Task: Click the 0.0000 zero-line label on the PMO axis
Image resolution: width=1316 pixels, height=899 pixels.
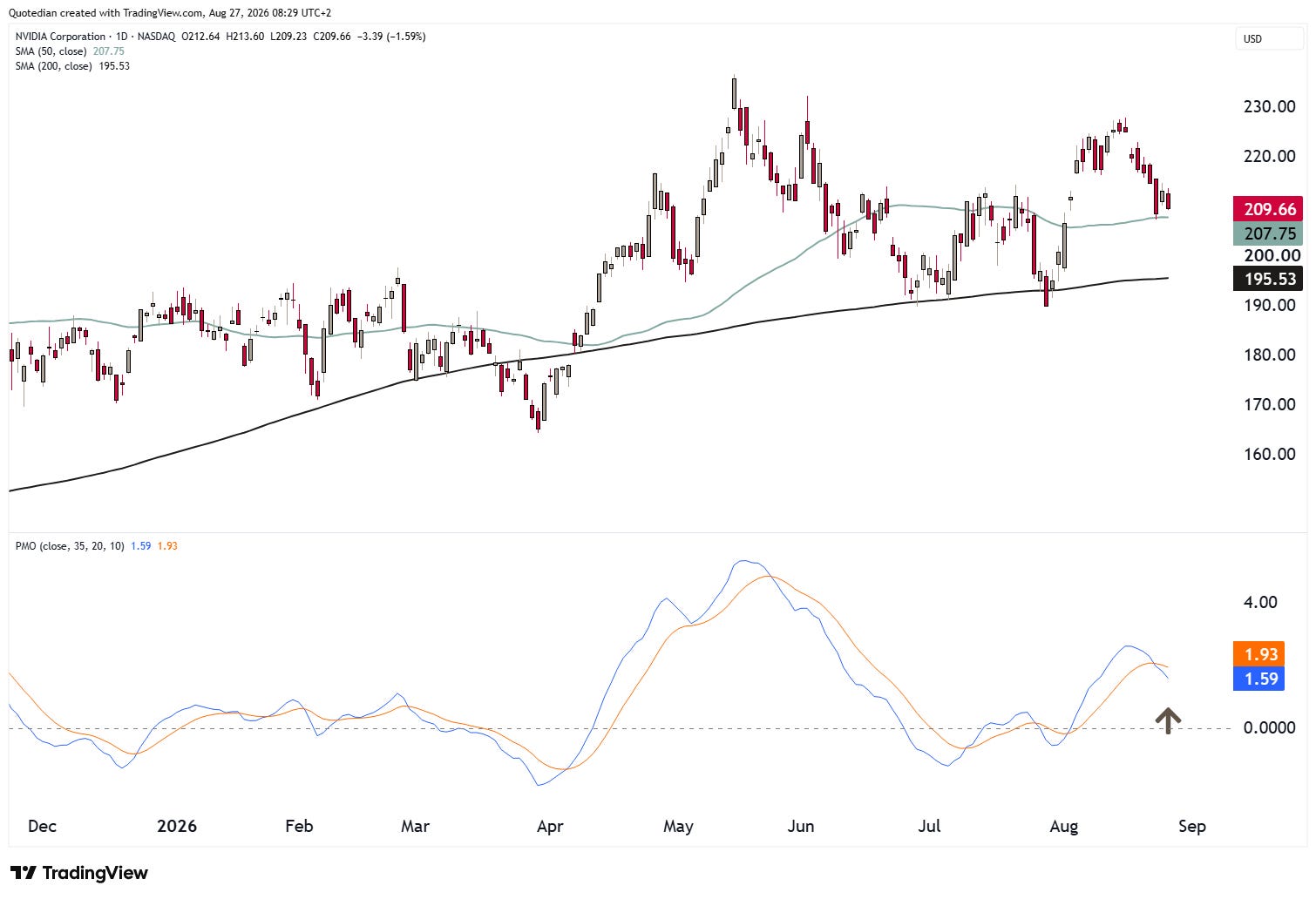Action: pyautogui.click(x=1270, y=727)
